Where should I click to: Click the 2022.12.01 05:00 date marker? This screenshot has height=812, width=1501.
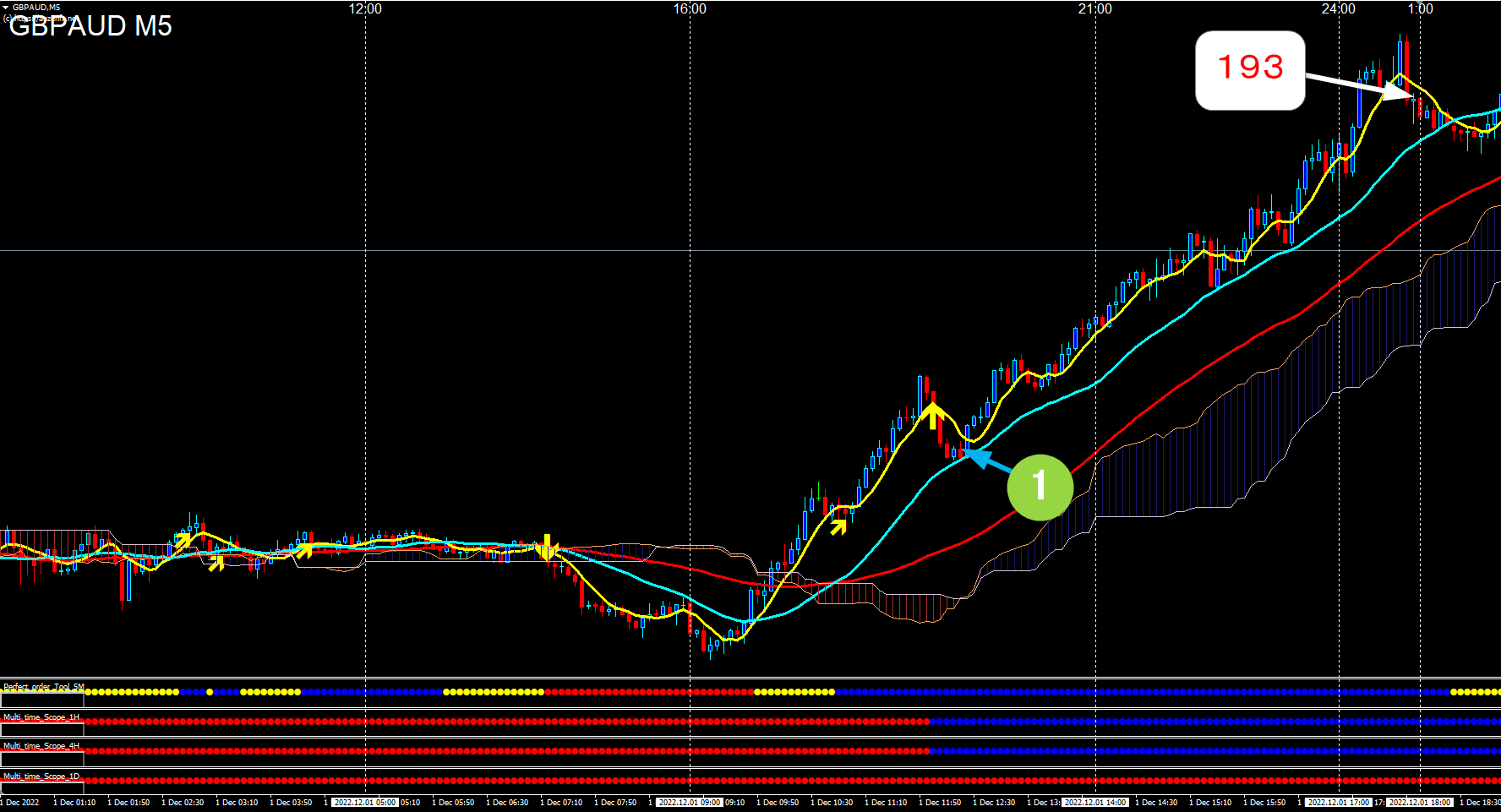pos(365,803)
